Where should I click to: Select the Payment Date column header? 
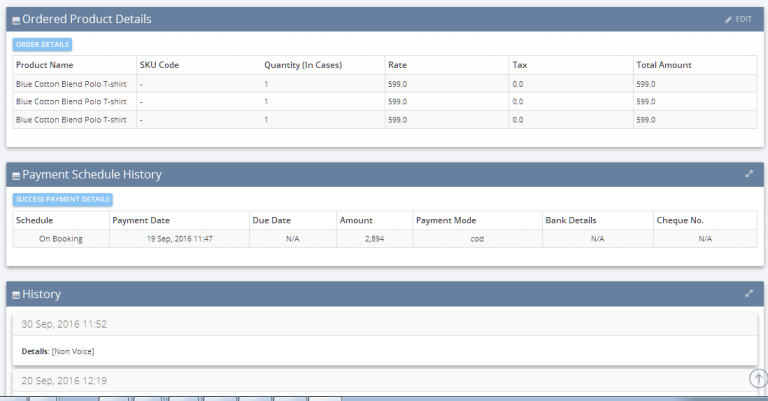(x=141, y=220)
